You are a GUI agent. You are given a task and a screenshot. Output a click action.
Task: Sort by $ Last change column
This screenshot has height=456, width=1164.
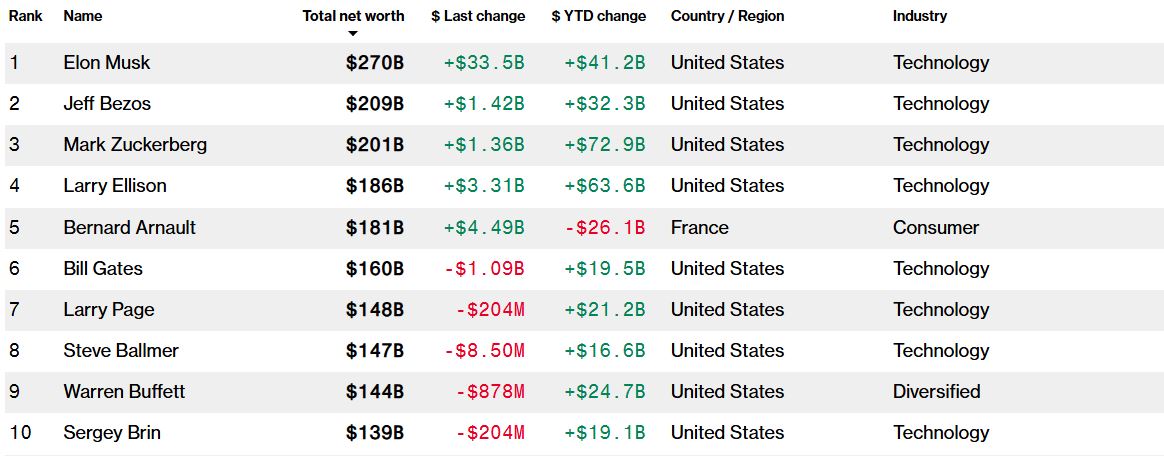(x=478, y=16)
